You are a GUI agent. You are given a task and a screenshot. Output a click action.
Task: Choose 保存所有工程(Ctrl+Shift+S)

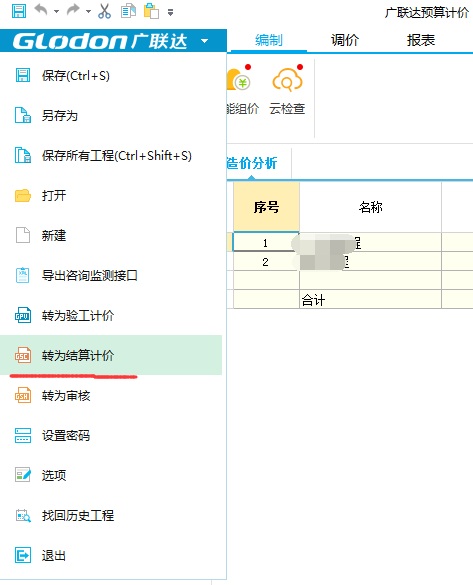click(111, 155)
